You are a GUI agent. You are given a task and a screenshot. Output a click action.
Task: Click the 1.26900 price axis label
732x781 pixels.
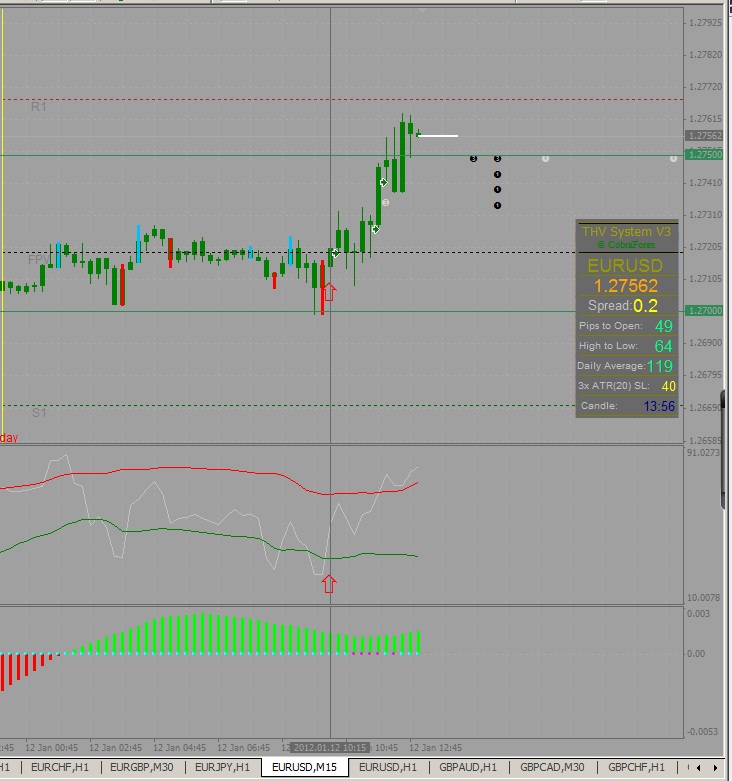705,343
